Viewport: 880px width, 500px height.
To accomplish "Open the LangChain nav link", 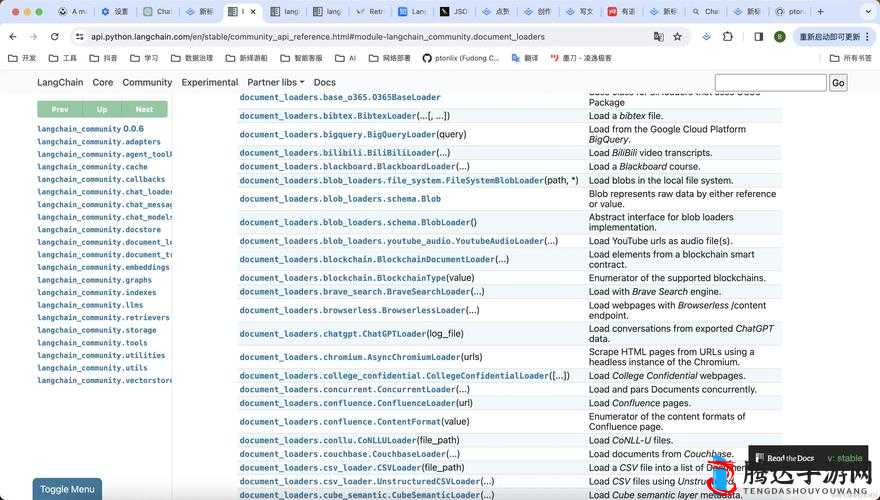I will [60, 82].
